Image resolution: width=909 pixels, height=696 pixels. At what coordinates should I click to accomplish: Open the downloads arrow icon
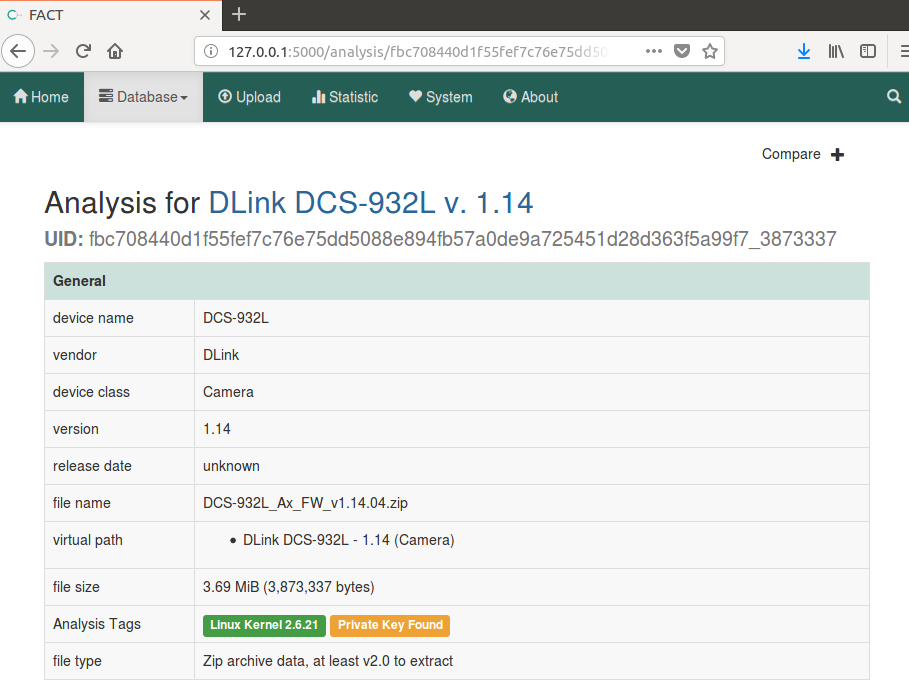[803, 52]
